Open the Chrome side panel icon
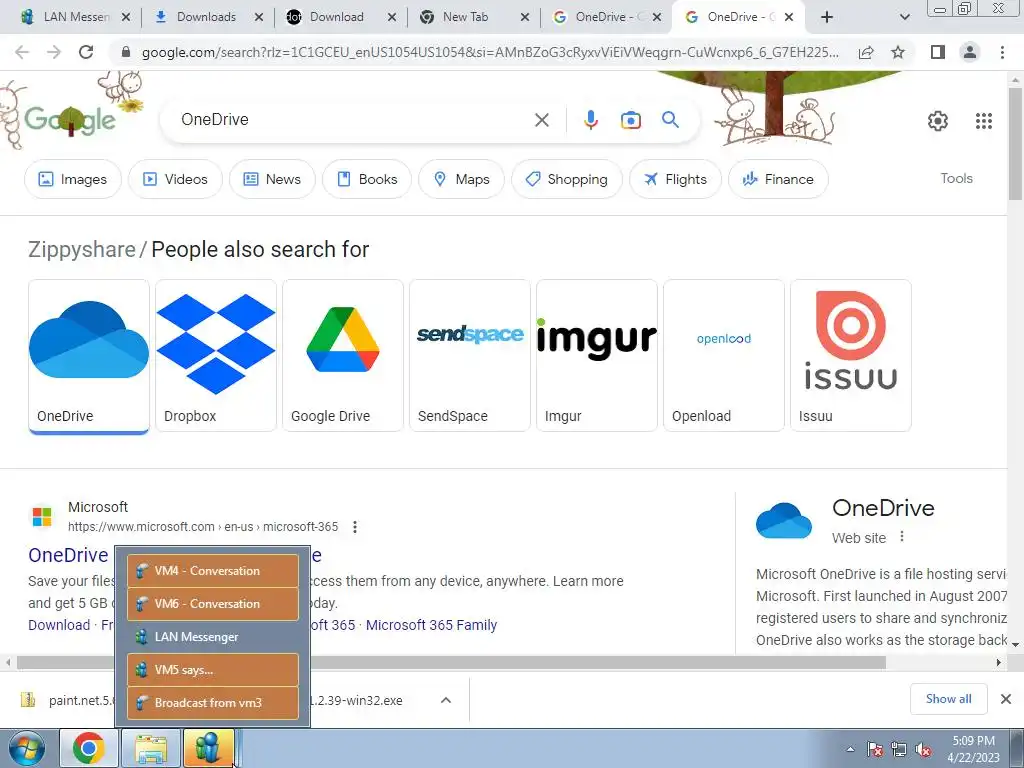 938,52
